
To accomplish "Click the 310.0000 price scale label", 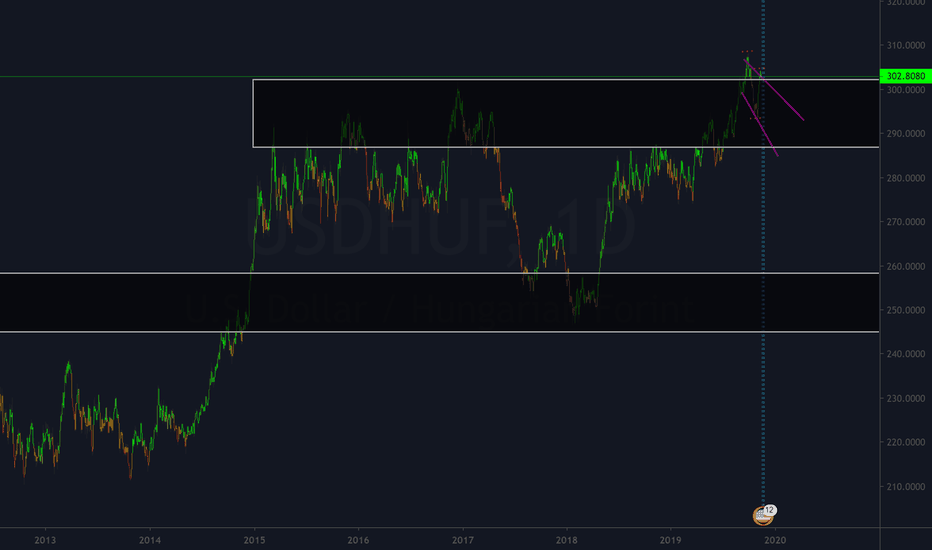I will (905, 46).
